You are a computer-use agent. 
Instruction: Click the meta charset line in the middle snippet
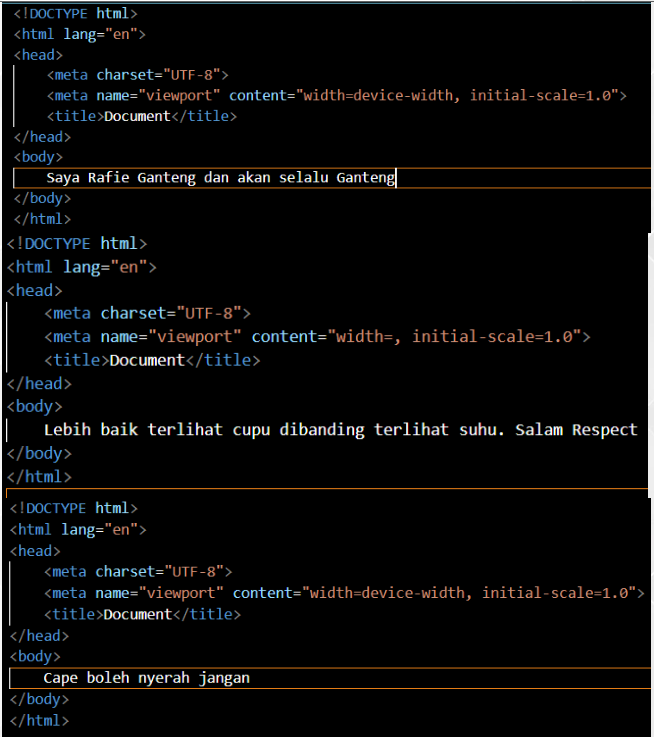(147, 313)
